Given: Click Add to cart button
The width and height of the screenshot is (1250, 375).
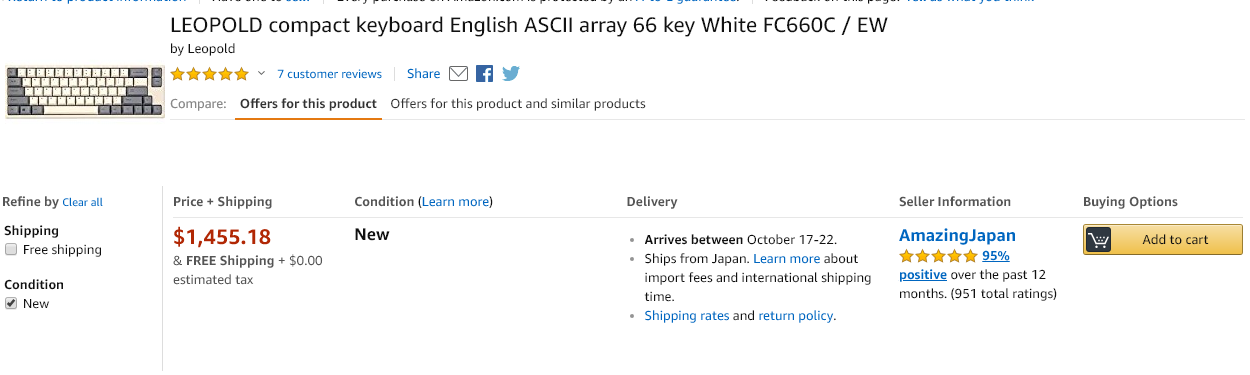Looking at the screenshot, I should [1163, 240].
